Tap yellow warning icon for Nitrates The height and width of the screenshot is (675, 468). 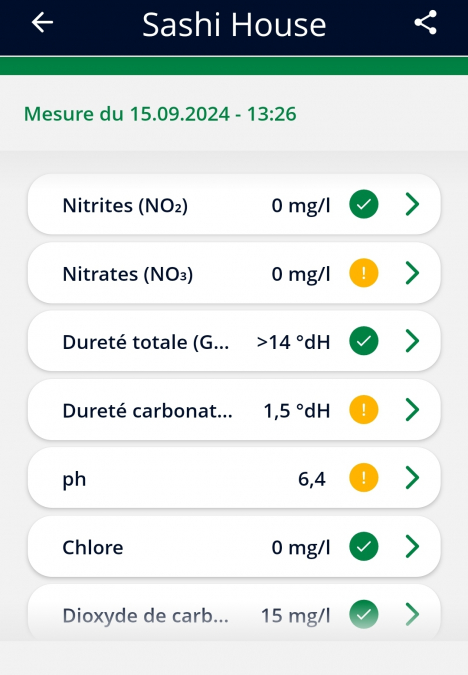click(364, 272)
